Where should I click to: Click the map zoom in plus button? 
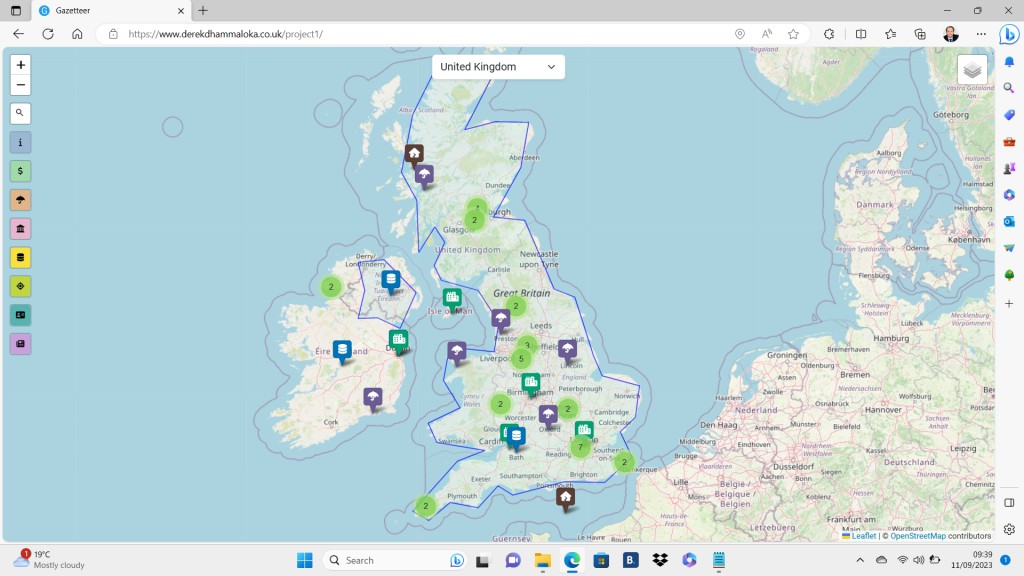pyautogui.click(x=21, y=65)
